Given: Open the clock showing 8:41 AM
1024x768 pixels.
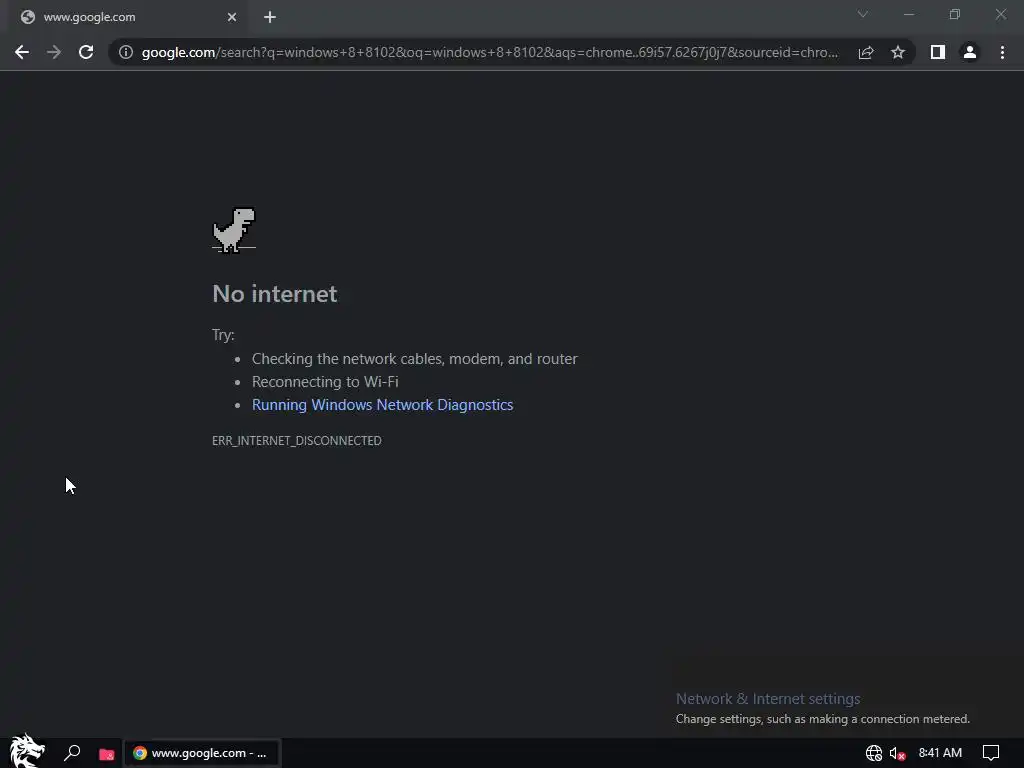Looking at the screenshot, I should click(x=940, y=753).
